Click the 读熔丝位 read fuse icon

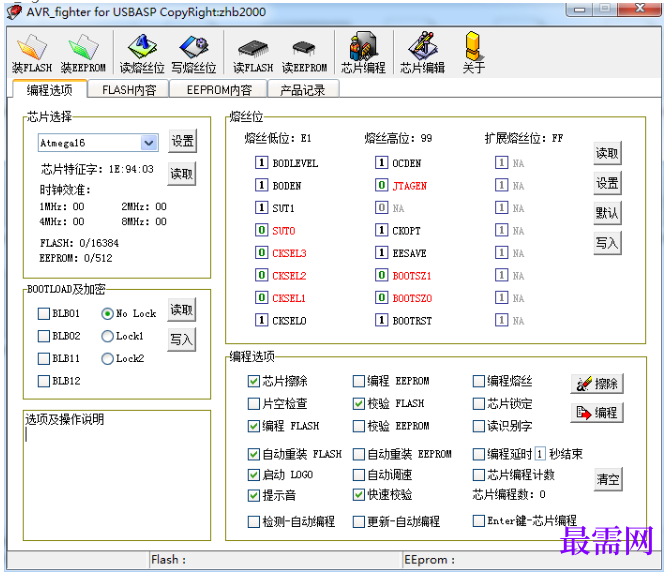point(142,53)
